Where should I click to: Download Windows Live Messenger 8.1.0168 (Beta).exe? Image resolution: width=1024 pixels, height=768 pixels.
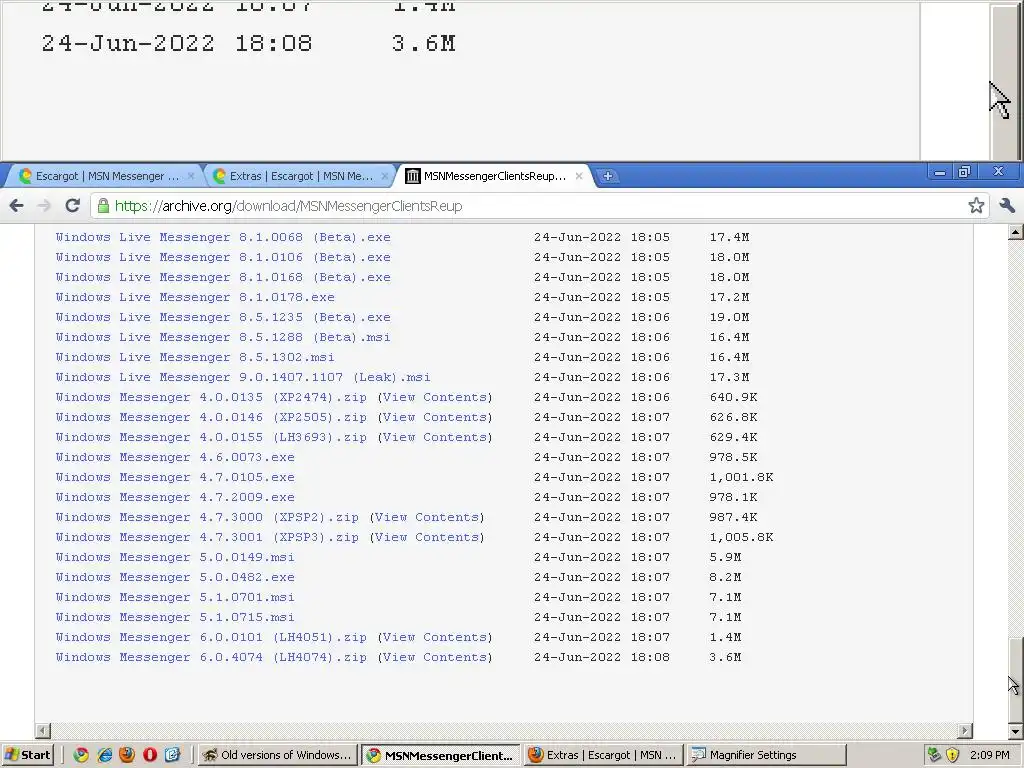click(223, 277)
